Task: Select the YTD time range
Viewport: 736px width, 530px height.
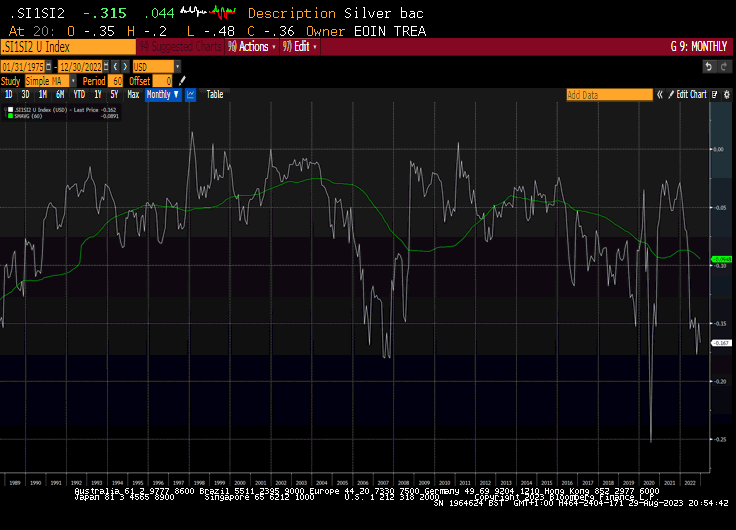Action: coord(78,94)
